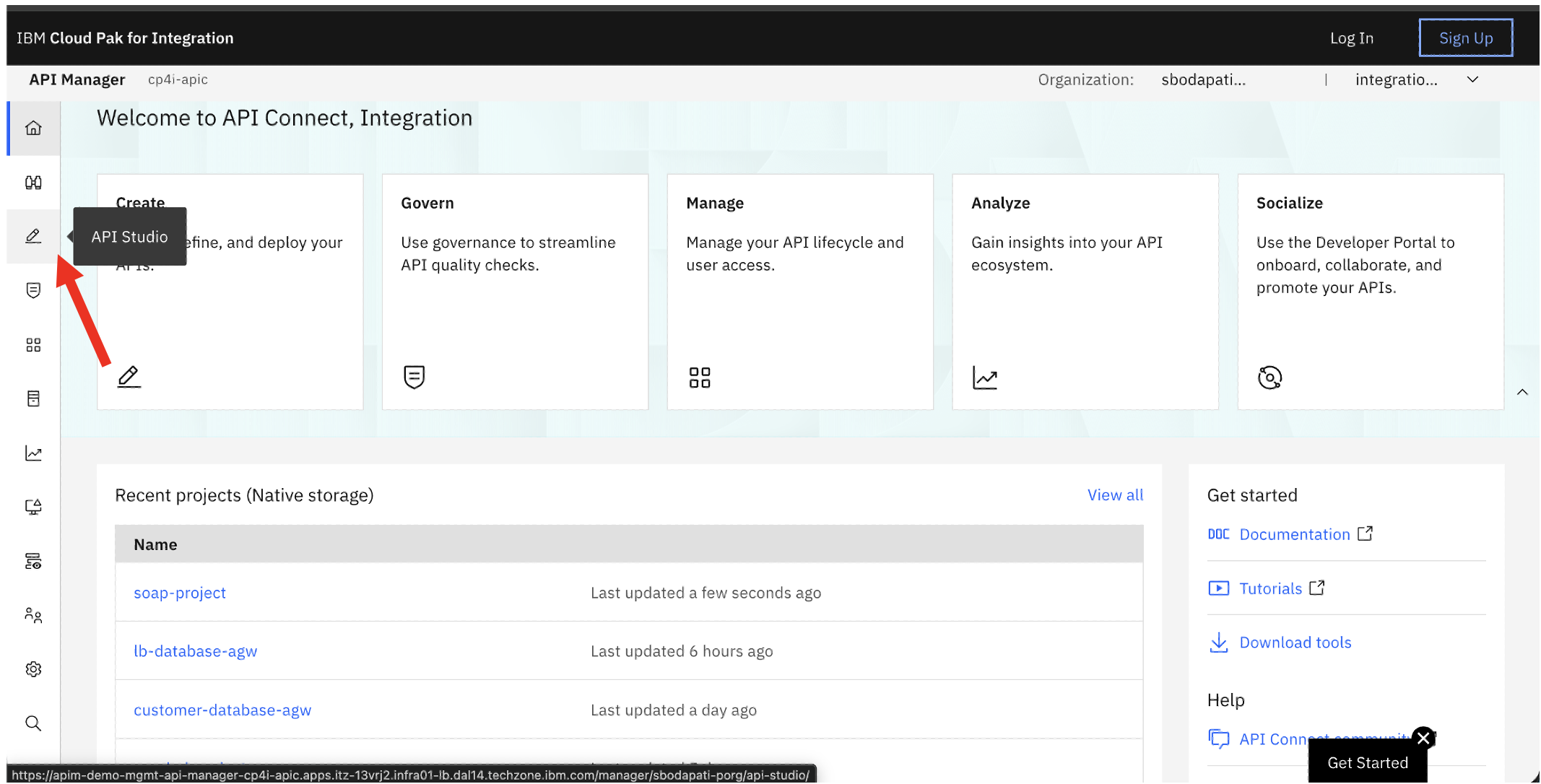This screenshot has width=1541, height=784.
Task: Open the lb-database-agw project
Action: pos(196,651)
